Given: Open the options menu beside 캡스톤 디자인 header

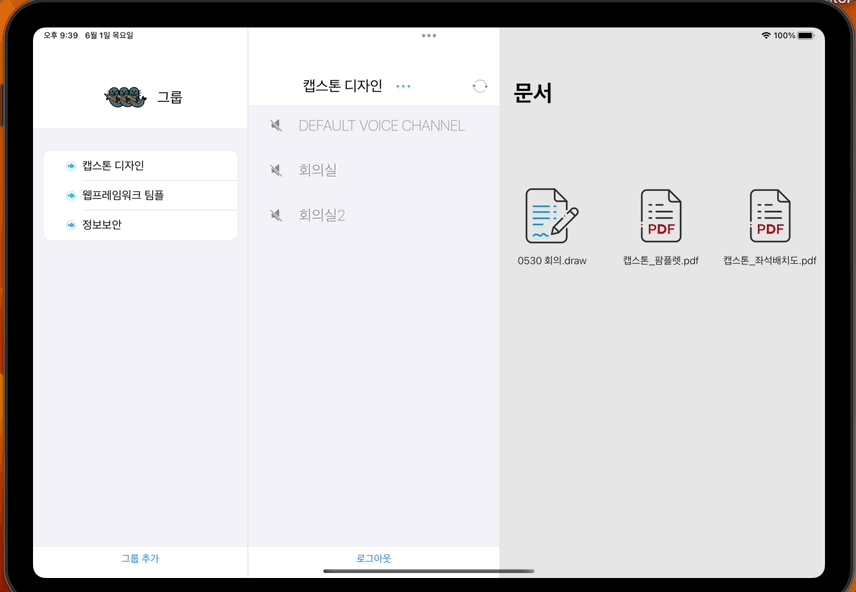Looking at the screenshot, I should 403,87.
